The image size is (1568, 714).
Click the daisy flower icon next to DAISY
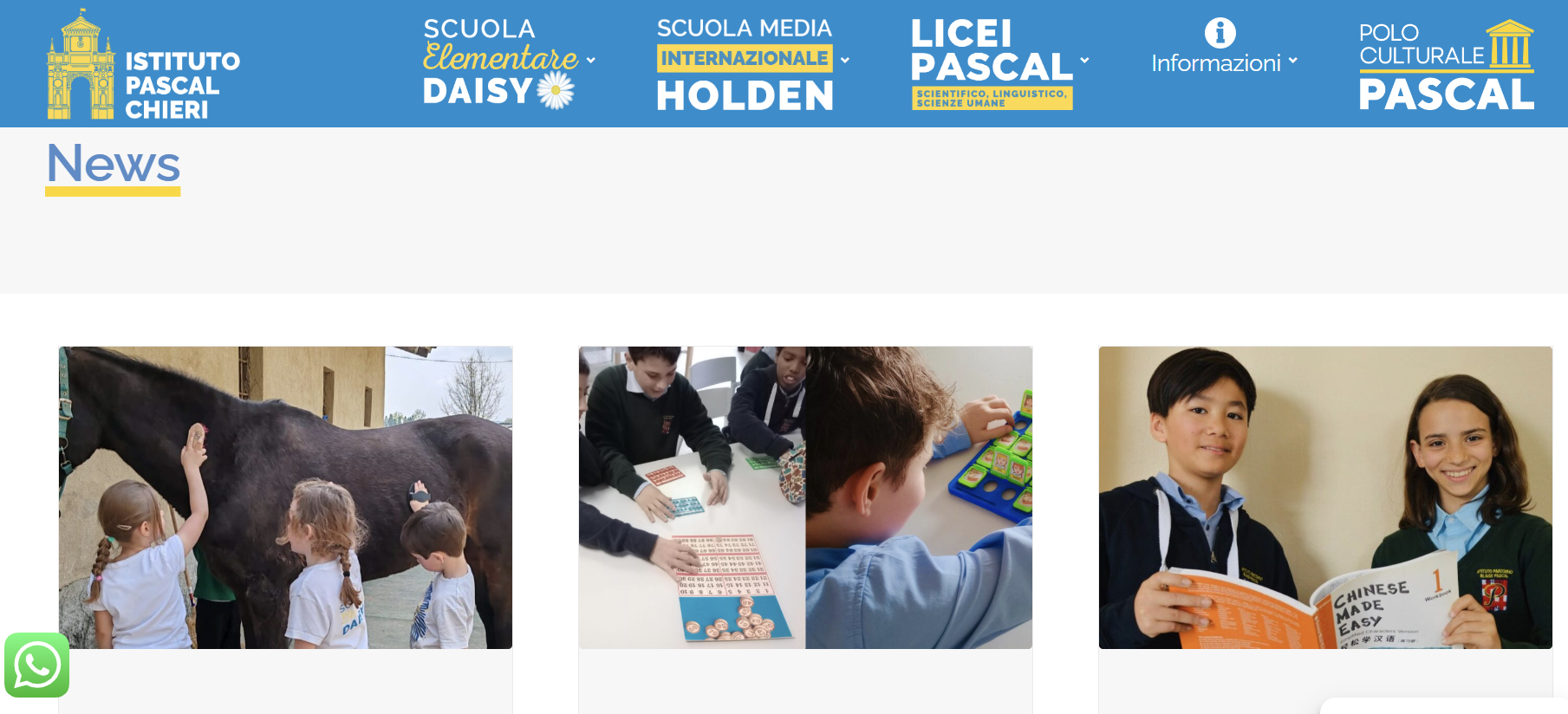[556, 90]
